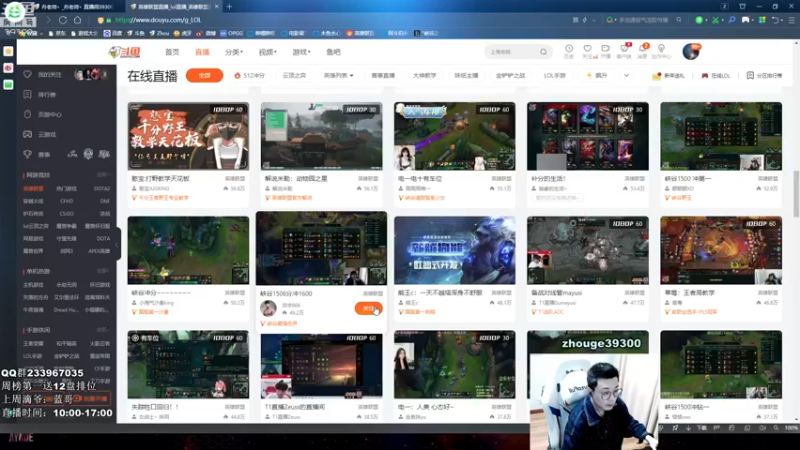Select the 大神教学 filter tag

(x=424, y=76)
